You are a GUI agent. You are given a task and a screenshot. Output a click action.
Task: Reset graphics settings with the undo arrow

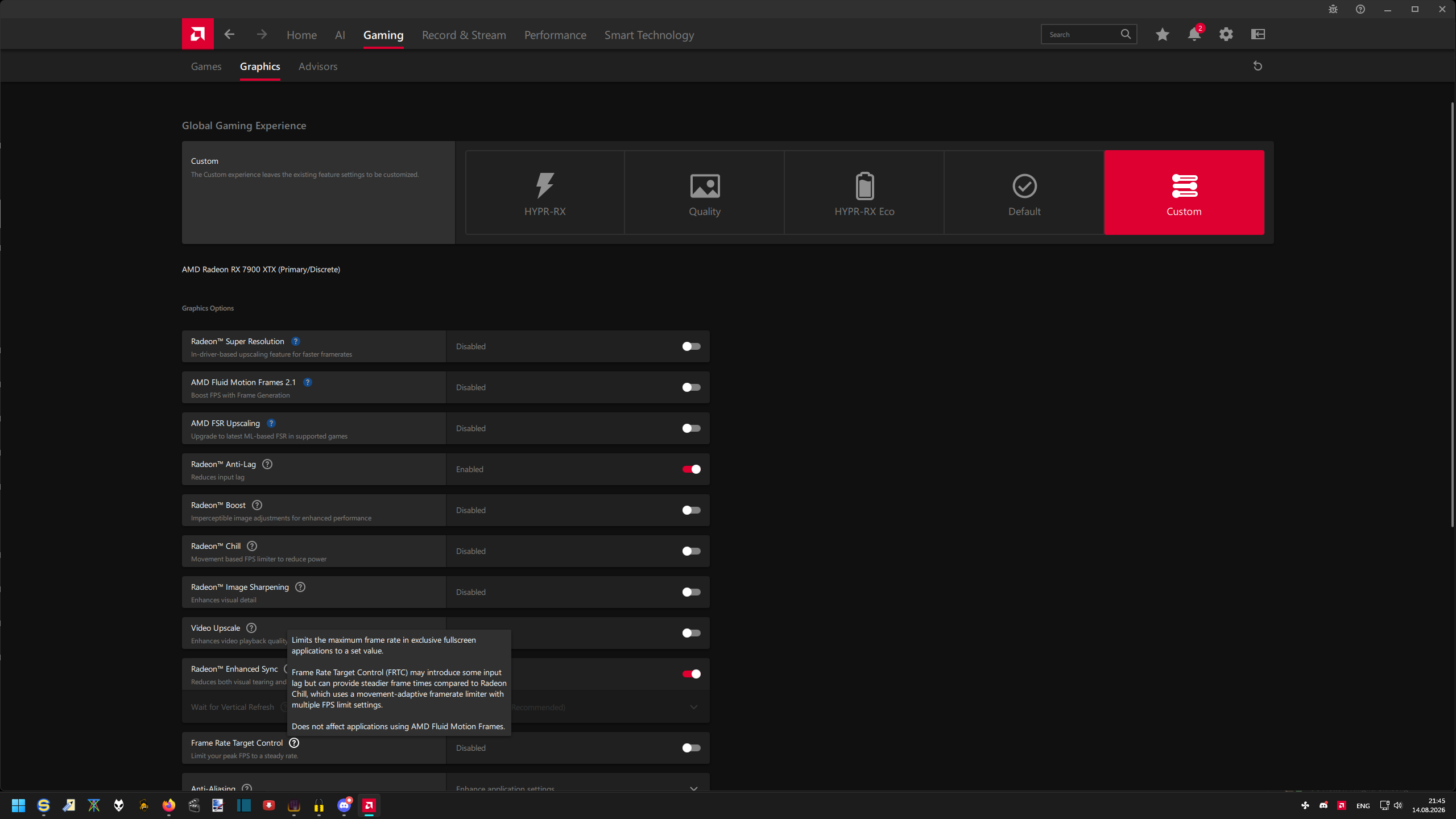pyautogui.click(x=1258, y=66)
